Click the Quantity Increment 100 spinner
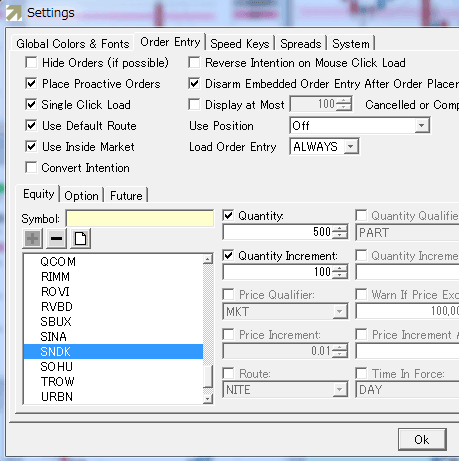Viewport: 459px width, 461px height. pos(340,272)
